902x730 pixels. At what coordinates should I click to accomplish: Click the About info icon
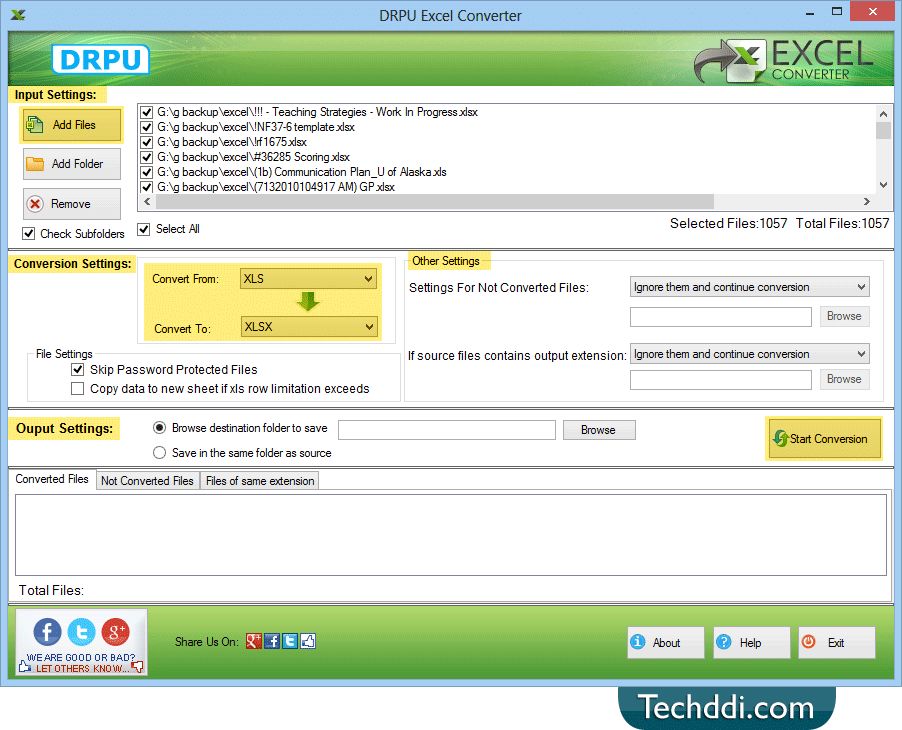(637, 641)
